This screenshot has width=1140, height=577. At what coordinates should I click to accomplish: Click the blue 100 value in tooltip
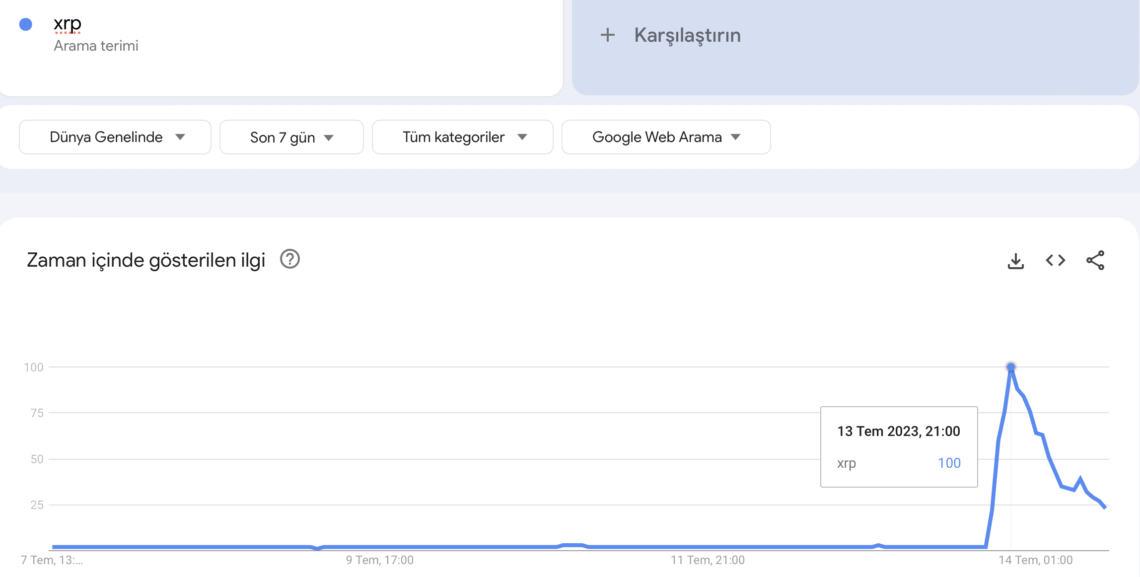pyautogui.click(x=949, y=463)
